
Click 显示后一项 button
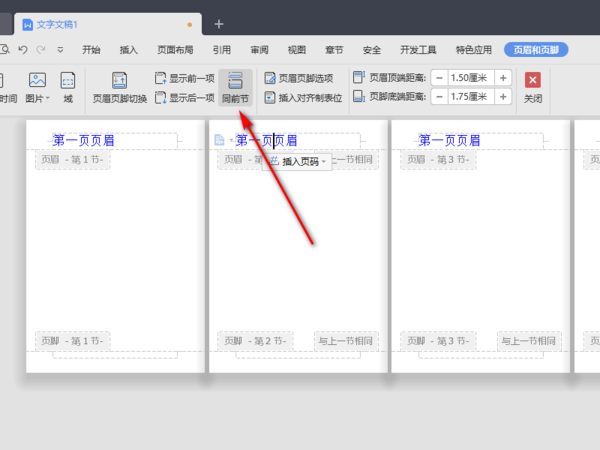(185, 98)
